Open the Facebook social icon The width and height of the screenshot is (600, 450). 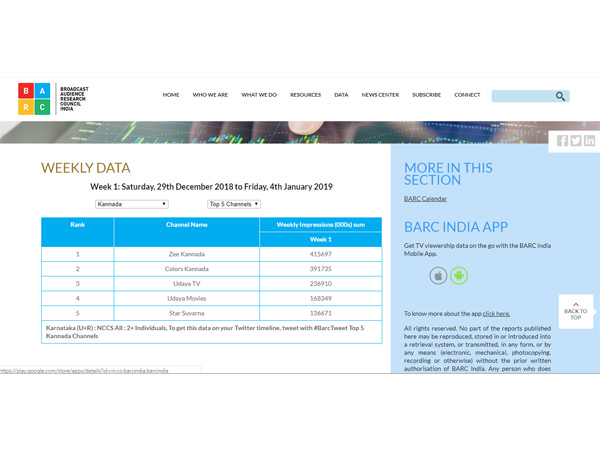[563, 141]
